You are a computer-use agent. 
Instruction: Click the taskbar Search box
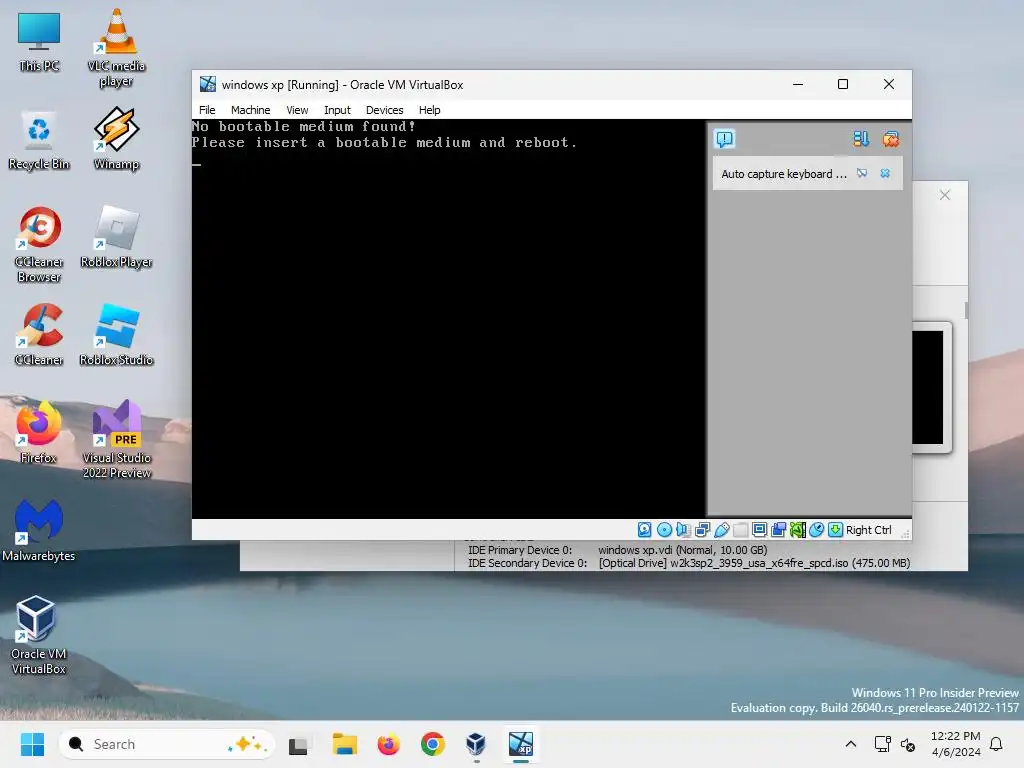pos(167,744)
